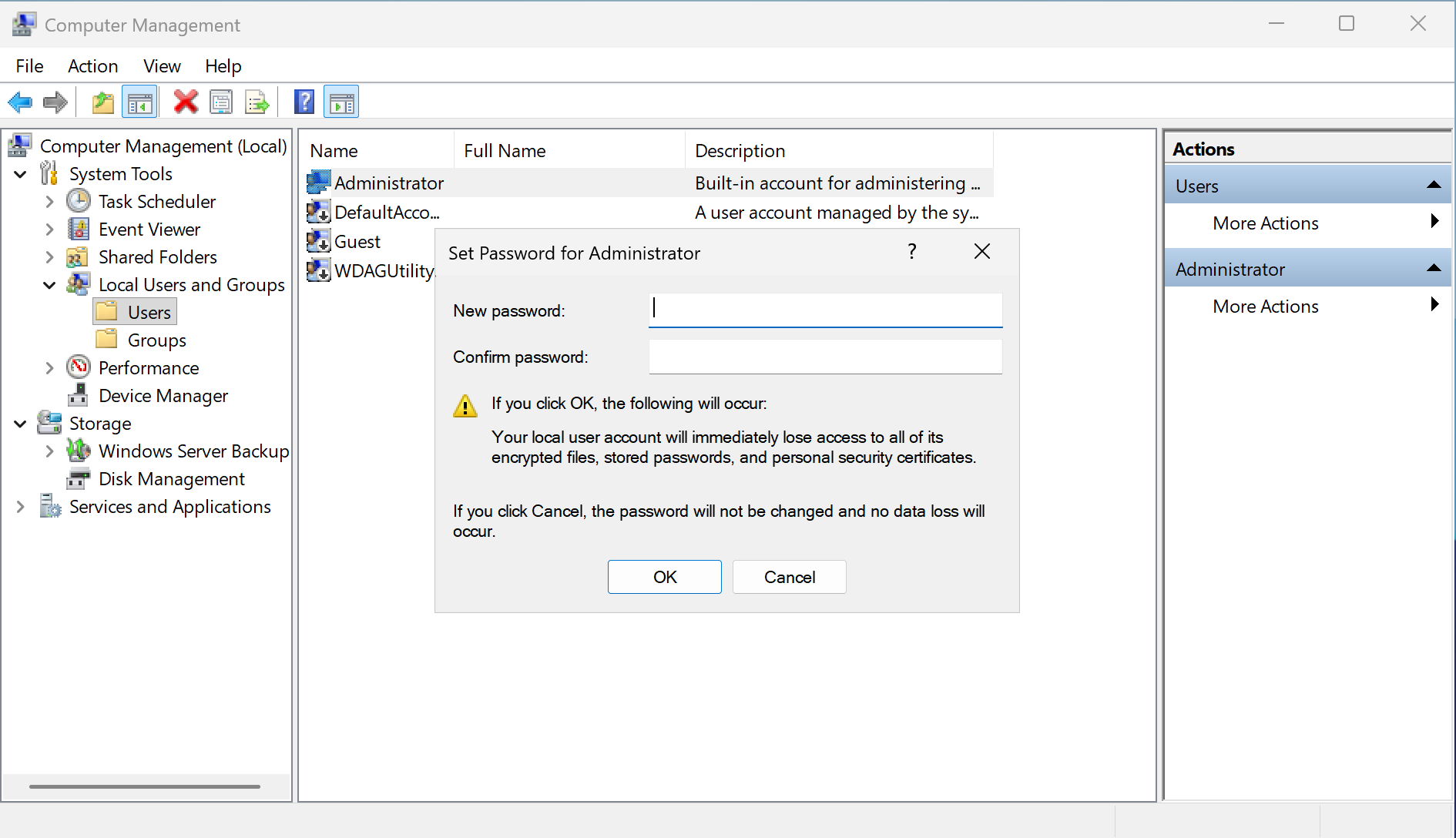
Task: Click the DefaultAccount user icon
Action: tap(318, 212)
